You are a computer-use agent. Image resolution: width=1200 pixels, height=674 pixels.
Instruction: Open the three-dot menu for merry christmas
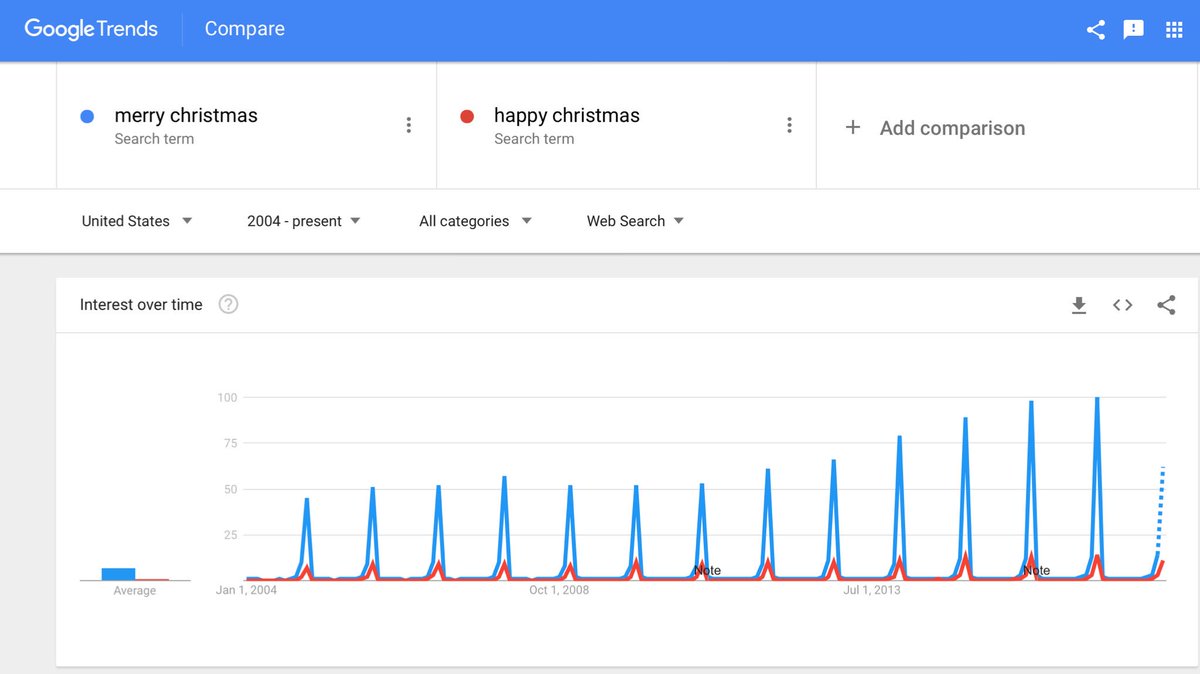[408, 125]
